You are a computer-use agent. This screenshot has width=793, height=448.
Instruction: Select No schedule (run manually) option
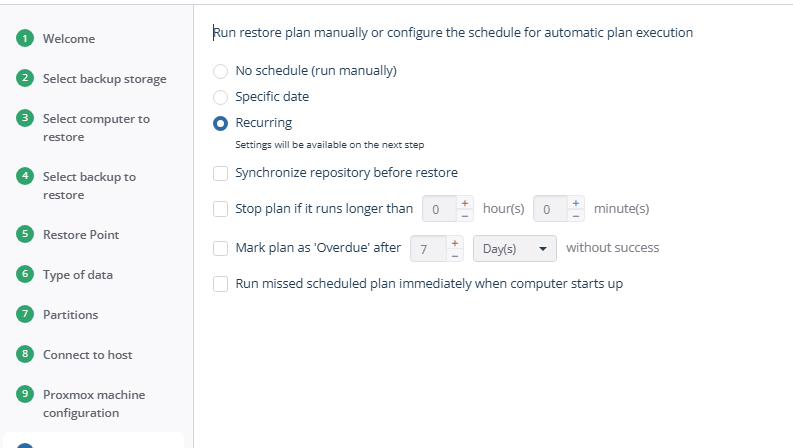221,71
